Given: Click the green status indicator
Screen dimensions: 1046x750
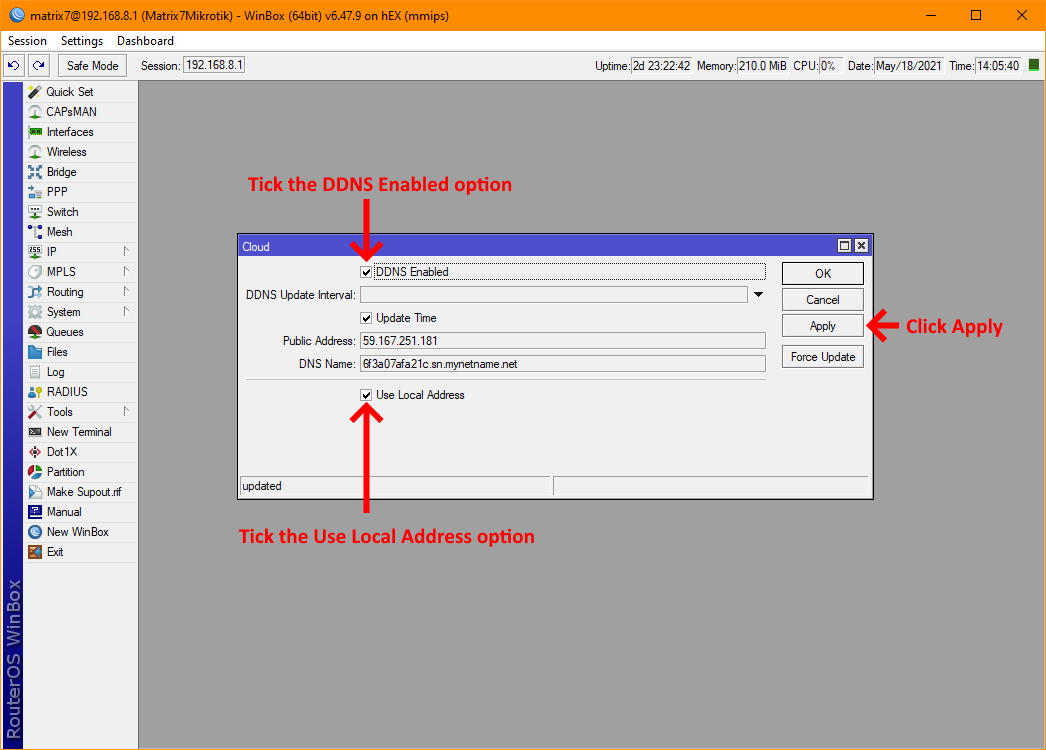Looking at the screenshot, I should click(1033, 65).
